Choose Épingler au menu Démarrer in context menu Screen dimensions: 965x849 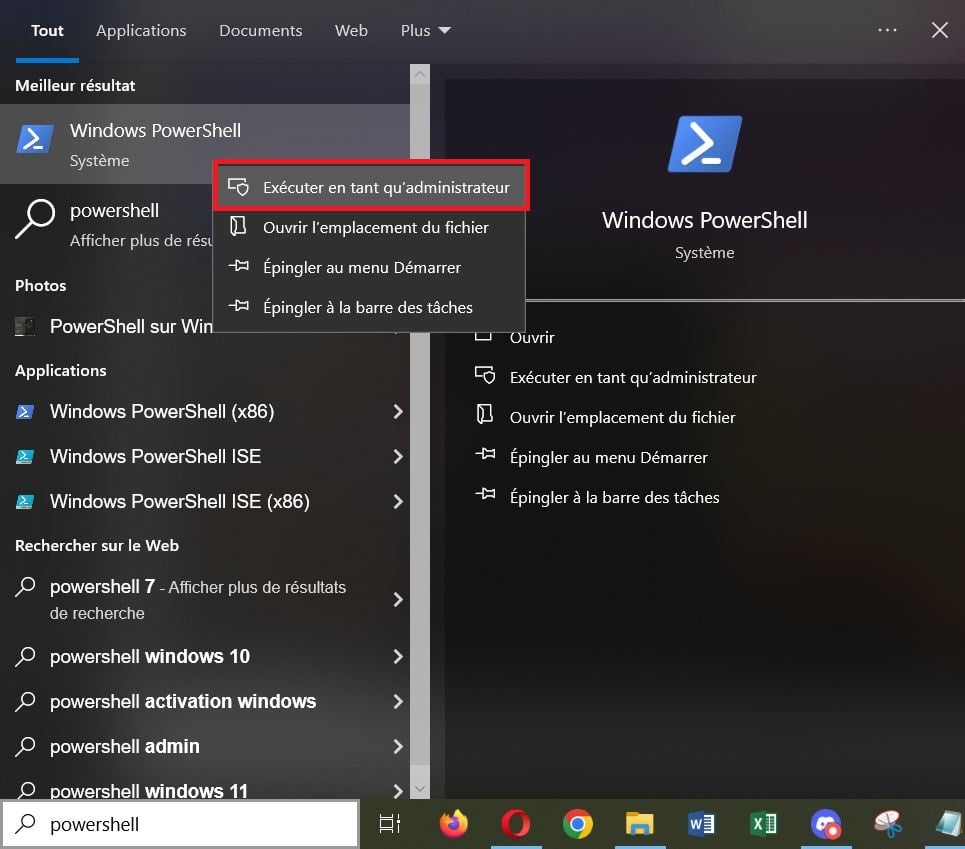tap(370, 267)
